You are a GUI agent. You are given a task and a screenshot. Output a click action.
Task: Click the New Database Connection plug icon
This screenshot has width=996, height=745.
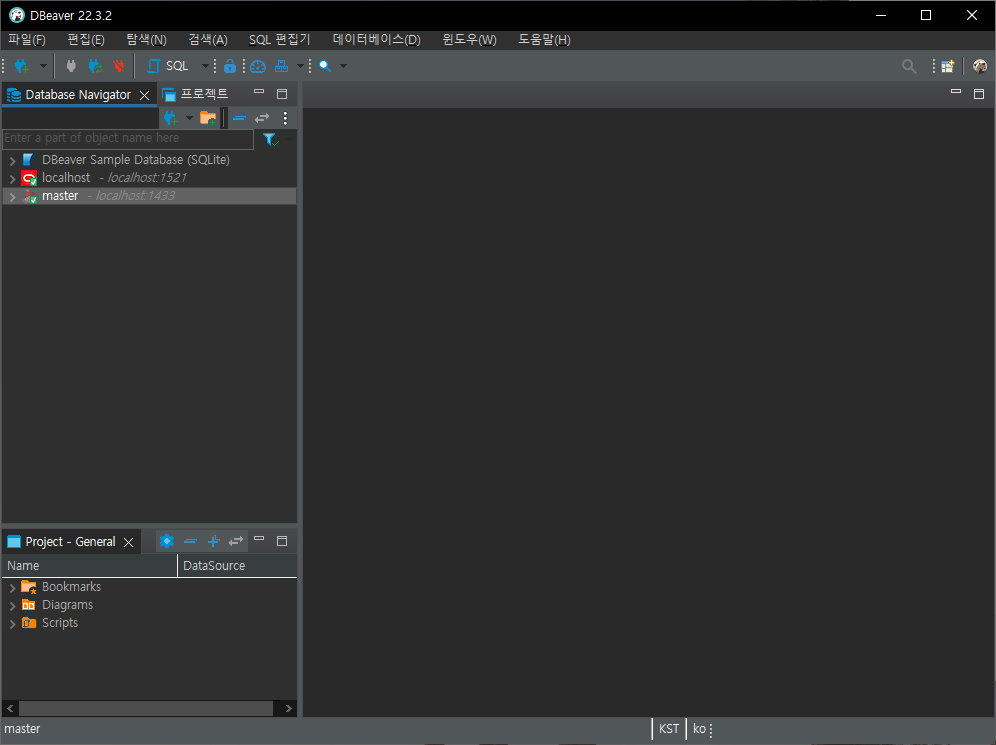coord(22,66)
